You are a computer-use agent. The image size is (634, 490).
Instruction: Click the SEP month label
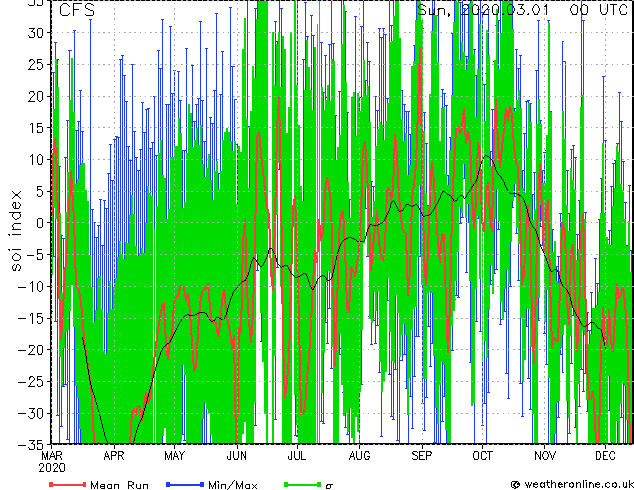(422, 456)
